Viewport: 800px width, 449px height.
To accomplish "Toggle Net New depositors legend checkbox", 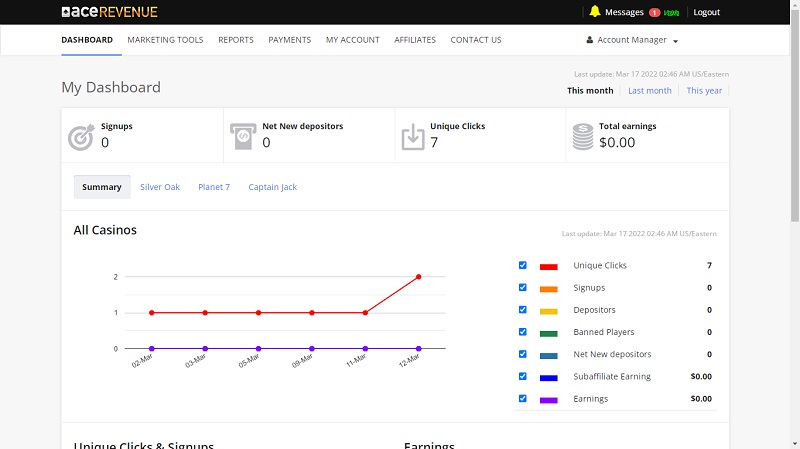I will [x=522, y=354].
